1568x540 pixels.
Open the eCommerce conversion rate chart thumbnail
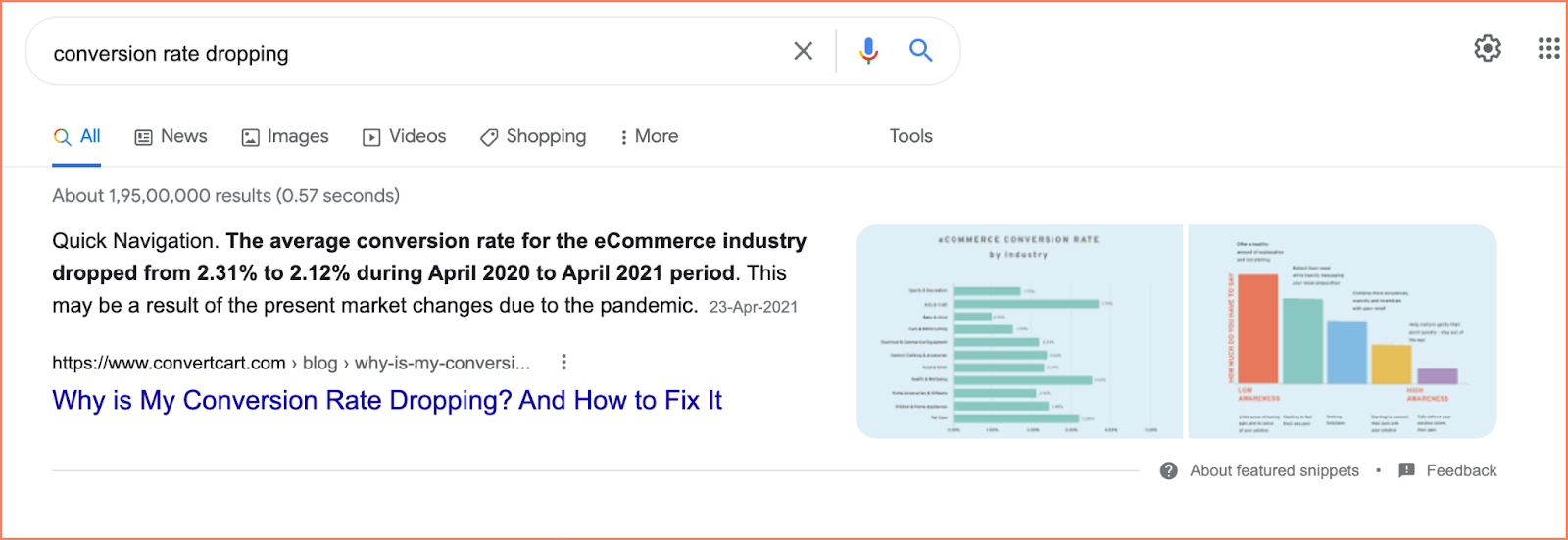[1019, 332]
